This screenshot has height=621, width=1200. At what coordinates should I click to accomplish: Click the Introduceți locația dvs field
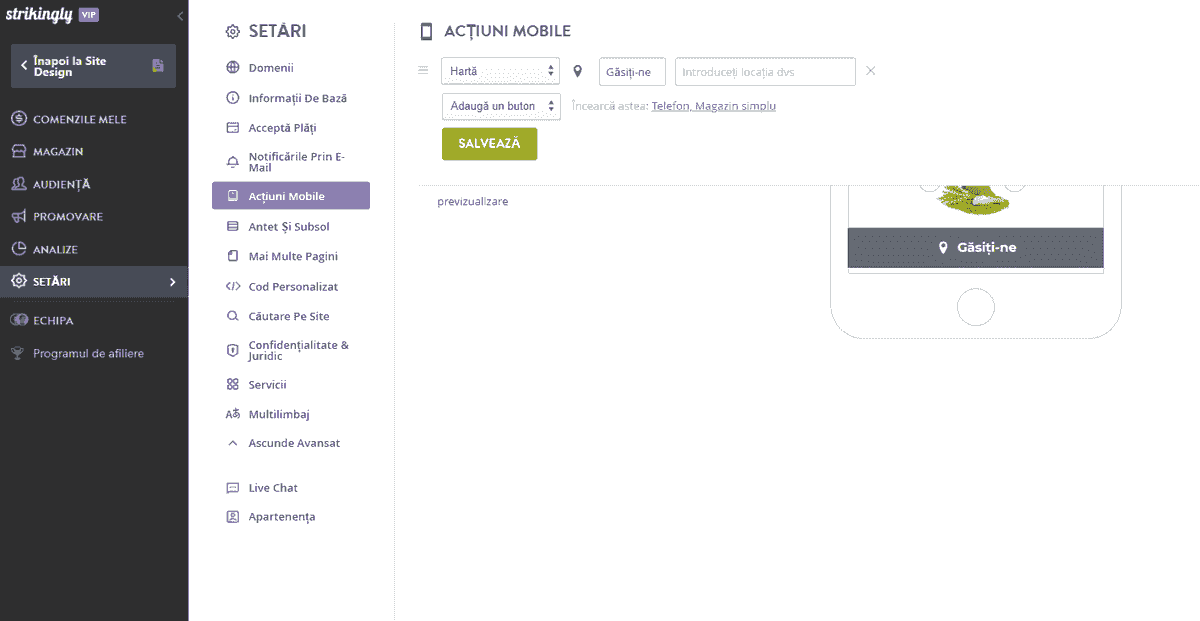765,72
